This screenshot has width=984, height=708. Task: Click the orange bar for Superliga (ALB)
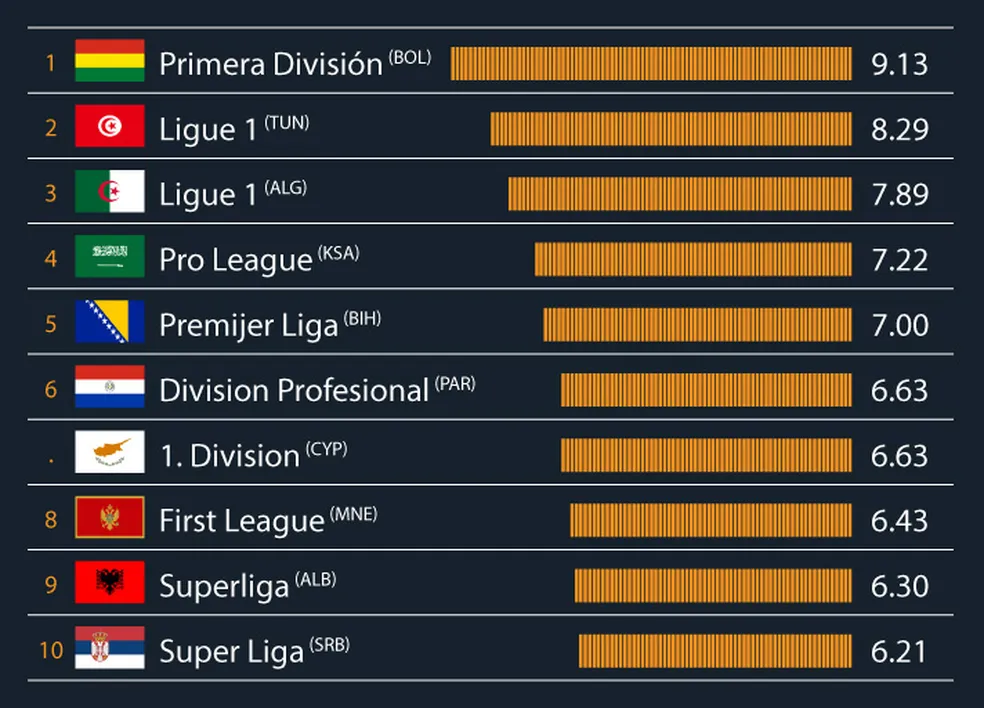(712, 585)
